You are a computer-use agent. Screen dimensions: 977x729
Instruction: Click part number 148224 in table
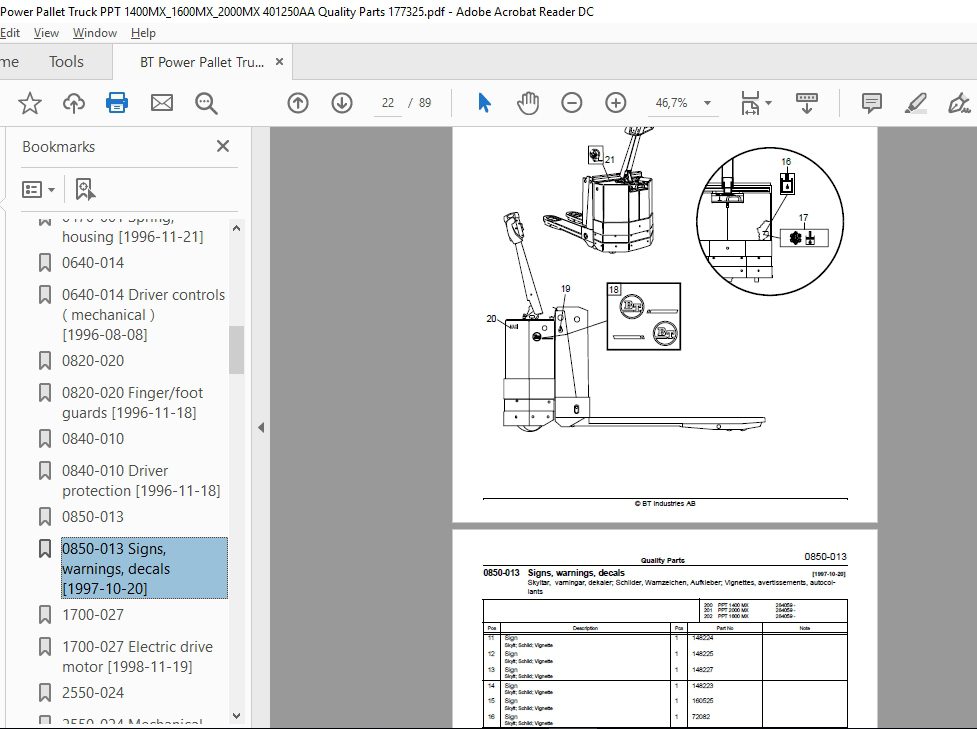[702, 637]
